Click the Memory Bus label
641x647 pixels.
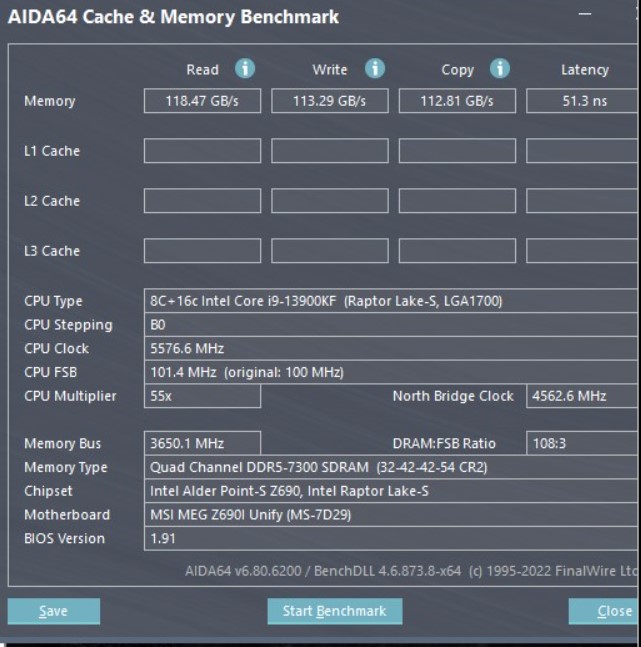[63, 444]
